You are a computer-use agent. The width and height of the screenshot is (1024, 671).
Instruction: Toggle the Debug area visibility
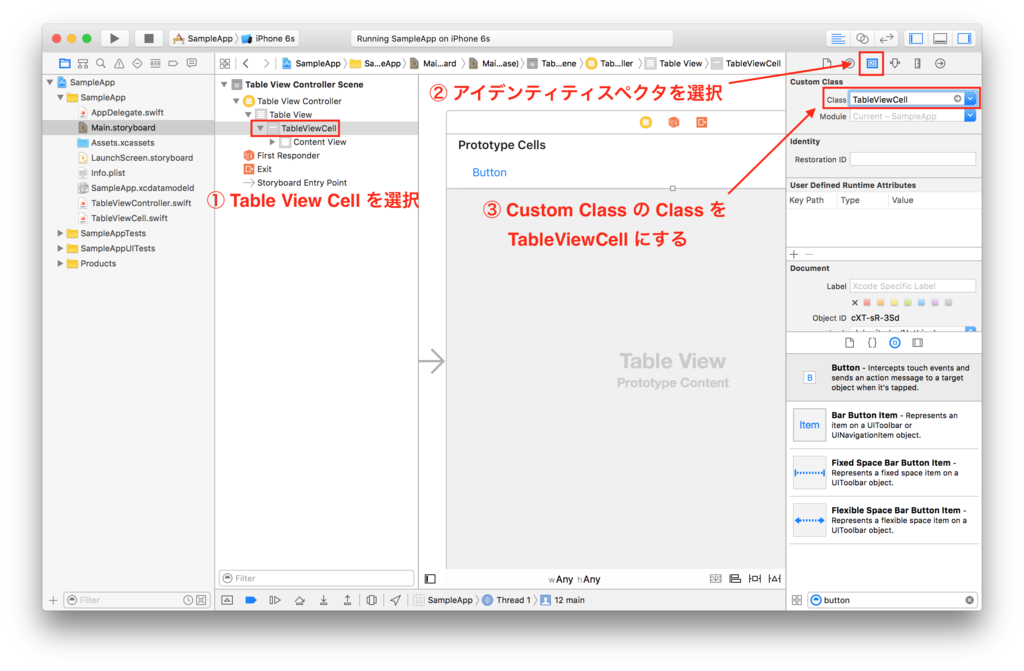(940, 39)
